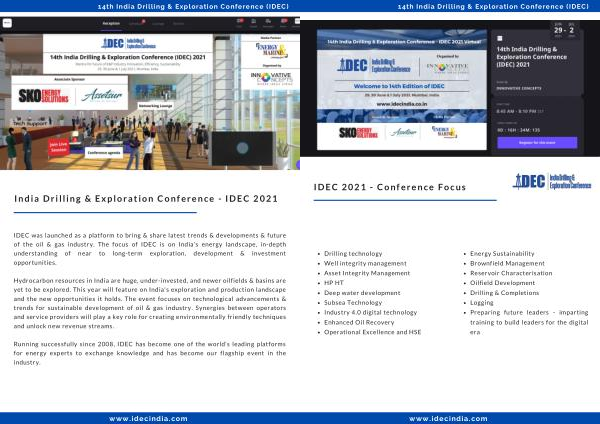Click the Asset Integrity Management bullet
Image resolution: width=600 pixels, height=424 pixels.
point(367,273)
